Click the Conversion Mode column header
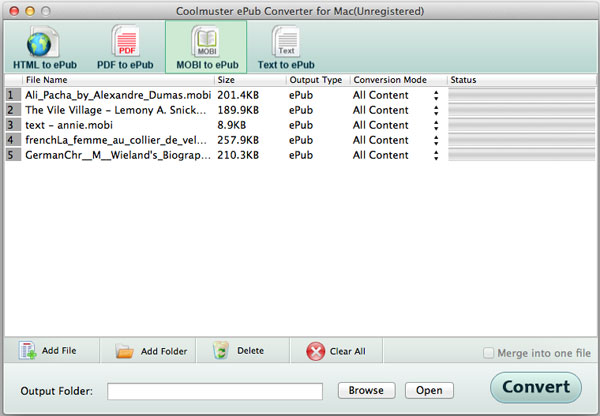The height and width of the screenshot is (416, 600). click(399, 80)
